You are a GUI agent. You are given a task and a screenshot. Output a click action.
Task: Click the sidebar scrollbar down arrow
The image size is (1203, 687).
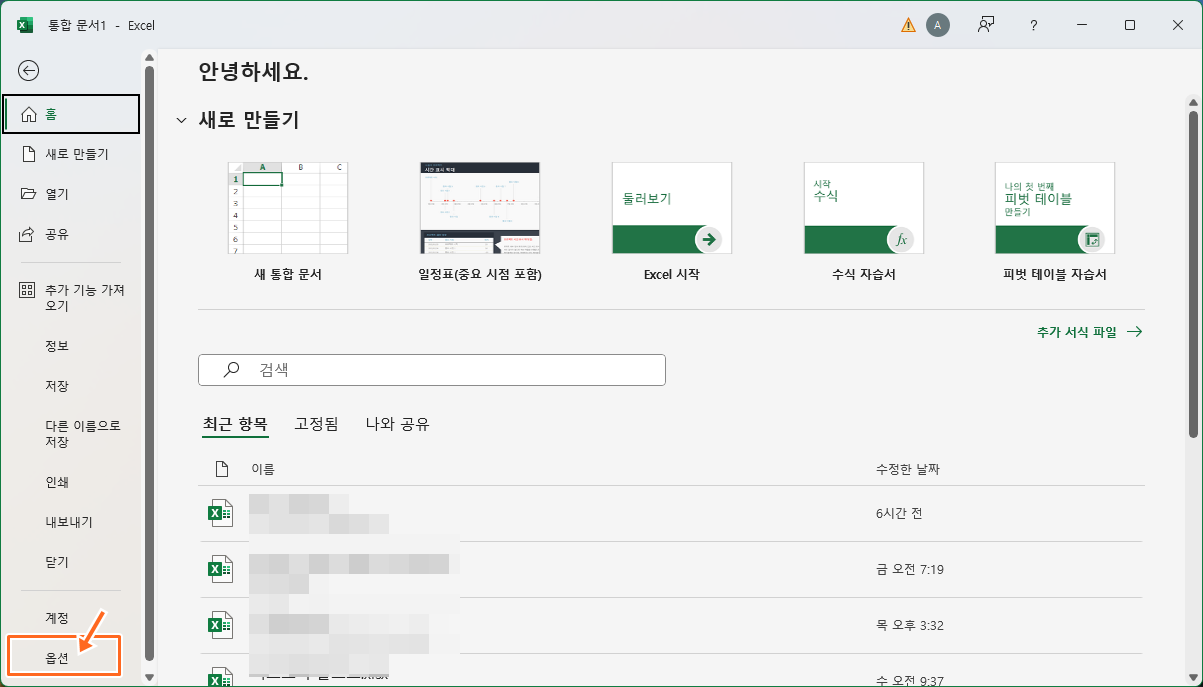click(149, 677)
